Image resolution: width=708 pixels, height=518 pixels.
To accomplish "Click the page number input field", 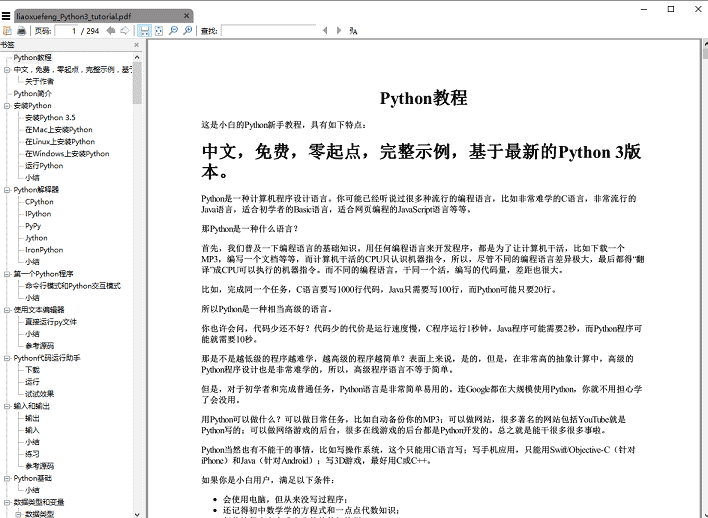I will 66,31.
